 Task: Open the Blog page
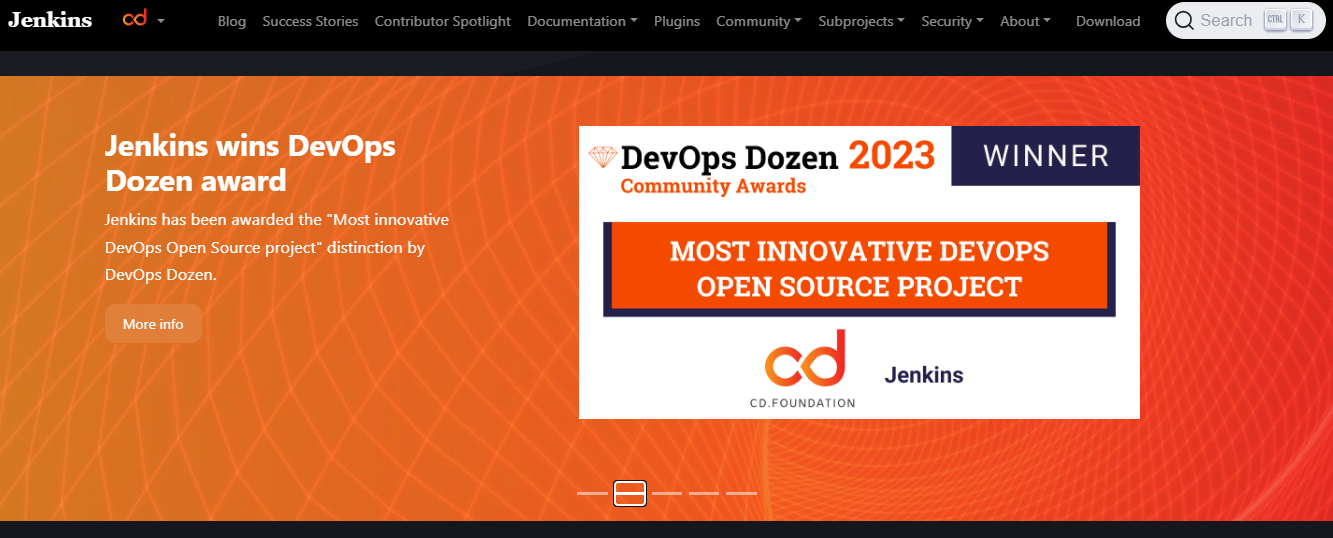231,21
